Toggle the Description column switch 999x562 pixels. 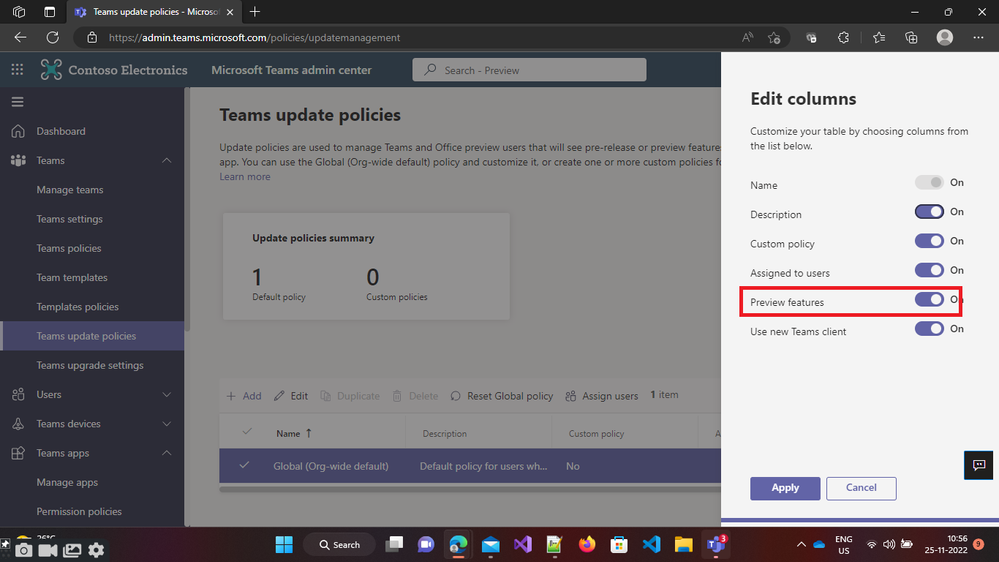point(929,212)
